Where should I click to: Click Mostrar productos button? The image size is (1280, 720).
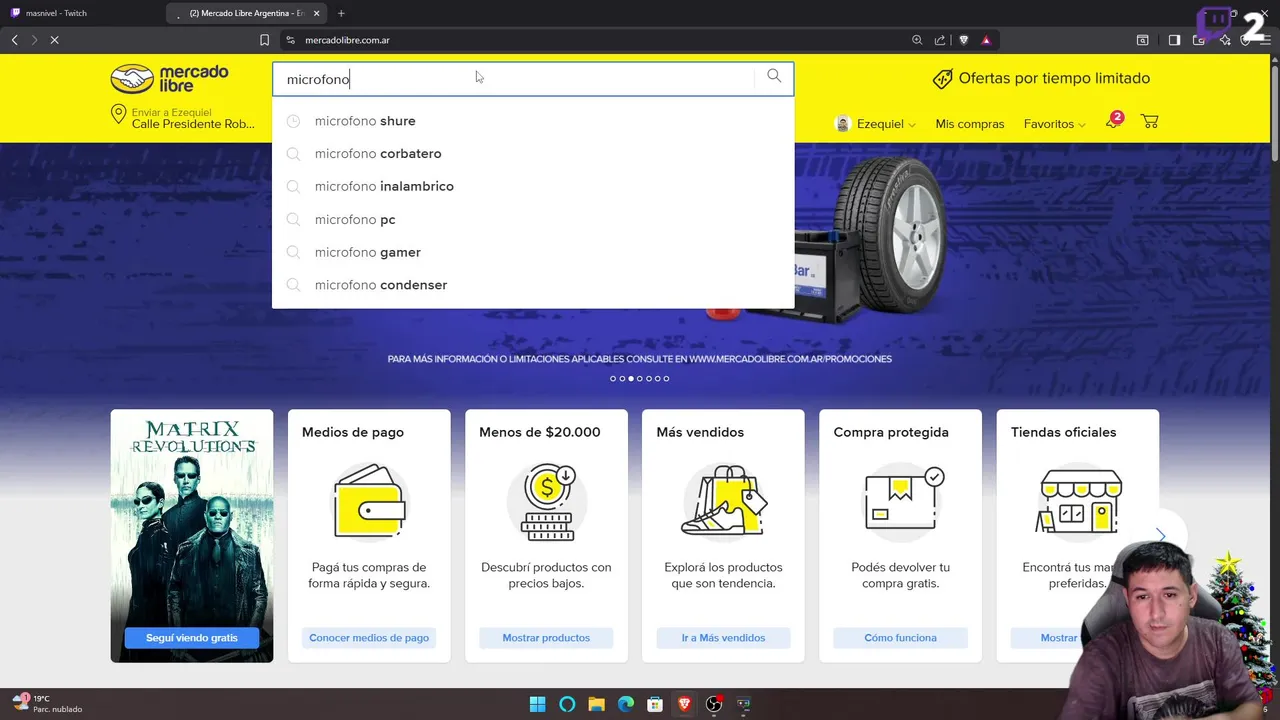coord(546,638)
